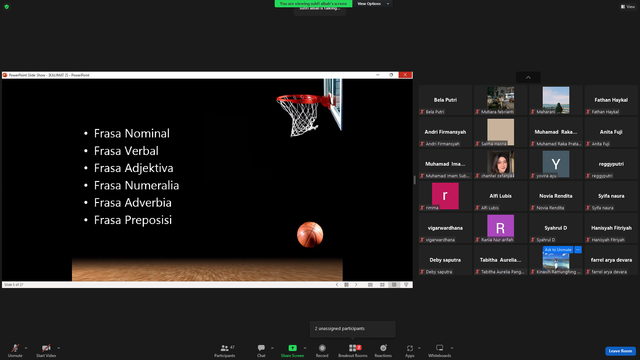Open the Reactions menu
The height and width of the screenshot is (360, 640).
(383, 350)
